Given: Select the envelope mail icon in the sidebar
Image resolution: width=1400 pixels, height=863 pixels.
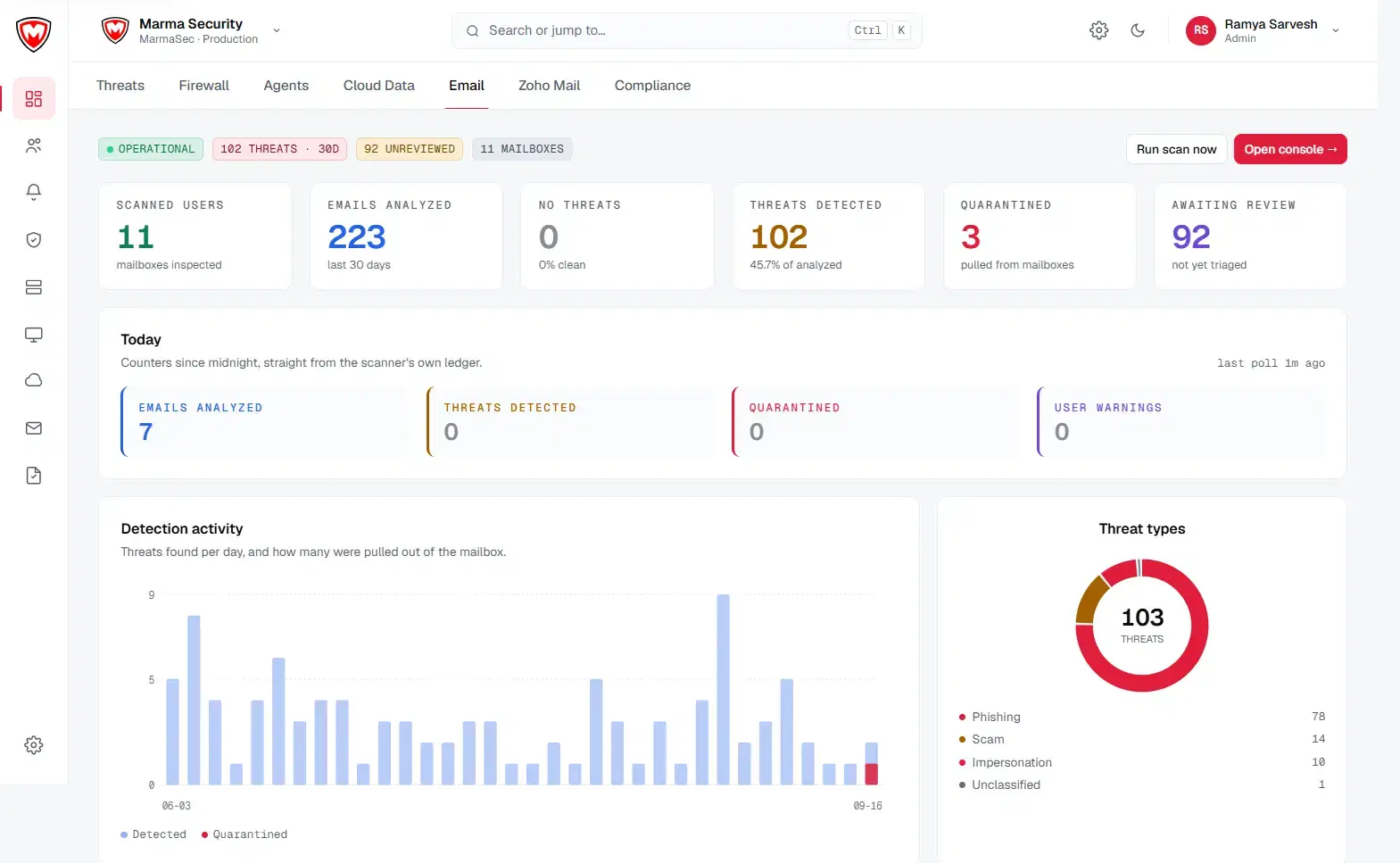Looking at the screenshot, I should (34, 428).
